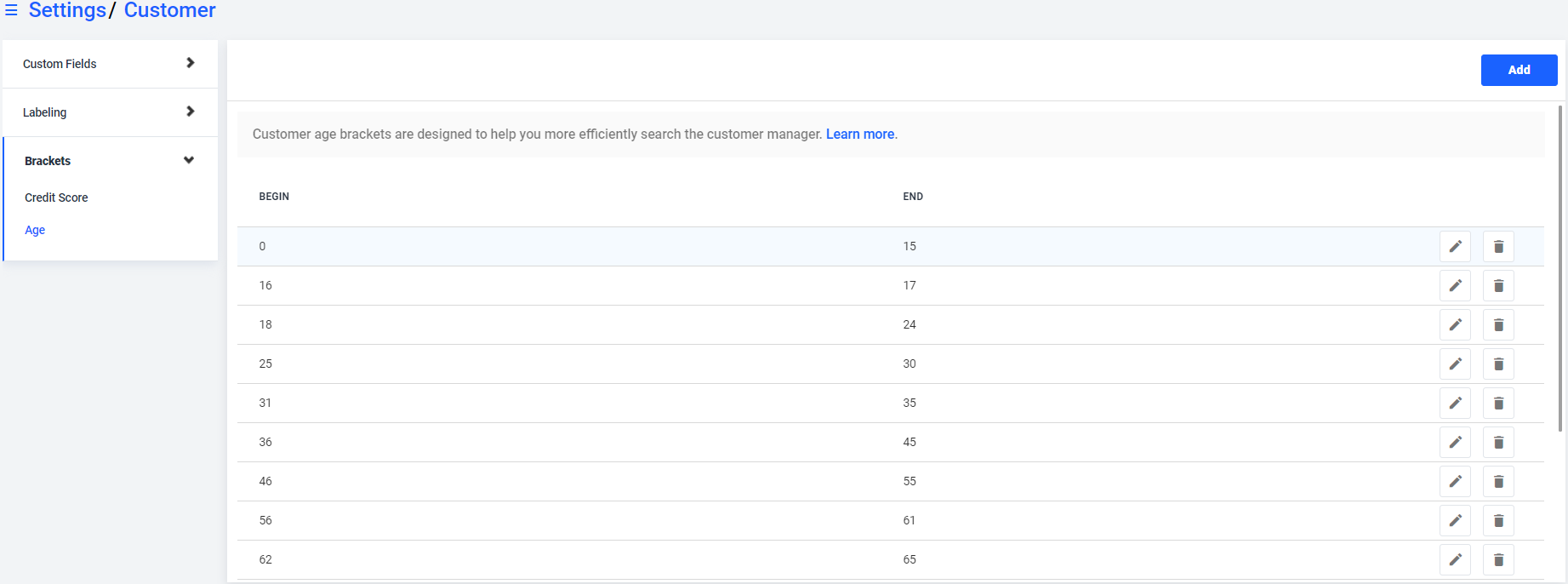1568x584 pixels.
Task: Open the Labeling menu item
Action: (x=110, y=112)
